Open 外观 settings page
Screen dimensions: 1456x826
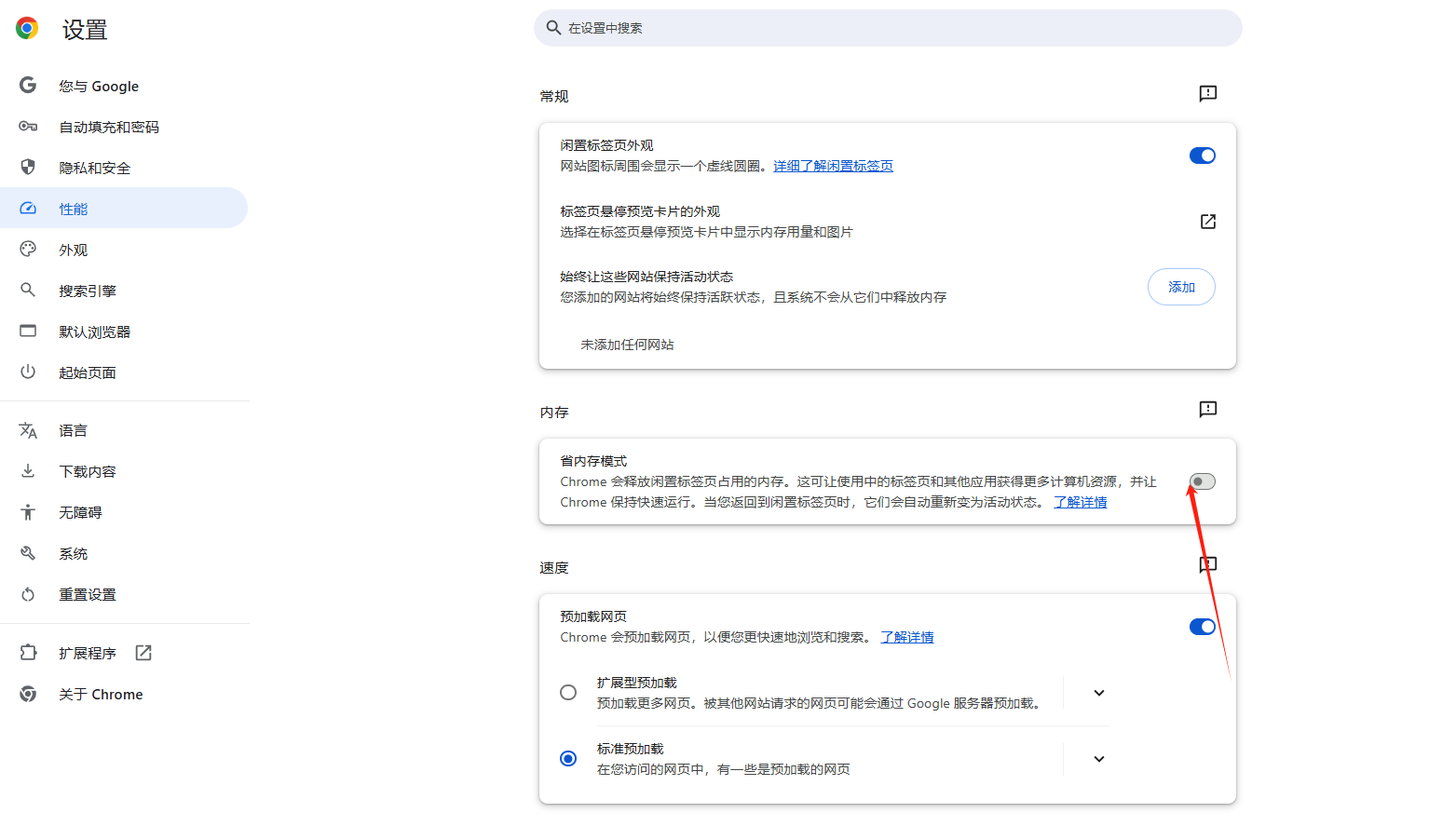point(124,250)
